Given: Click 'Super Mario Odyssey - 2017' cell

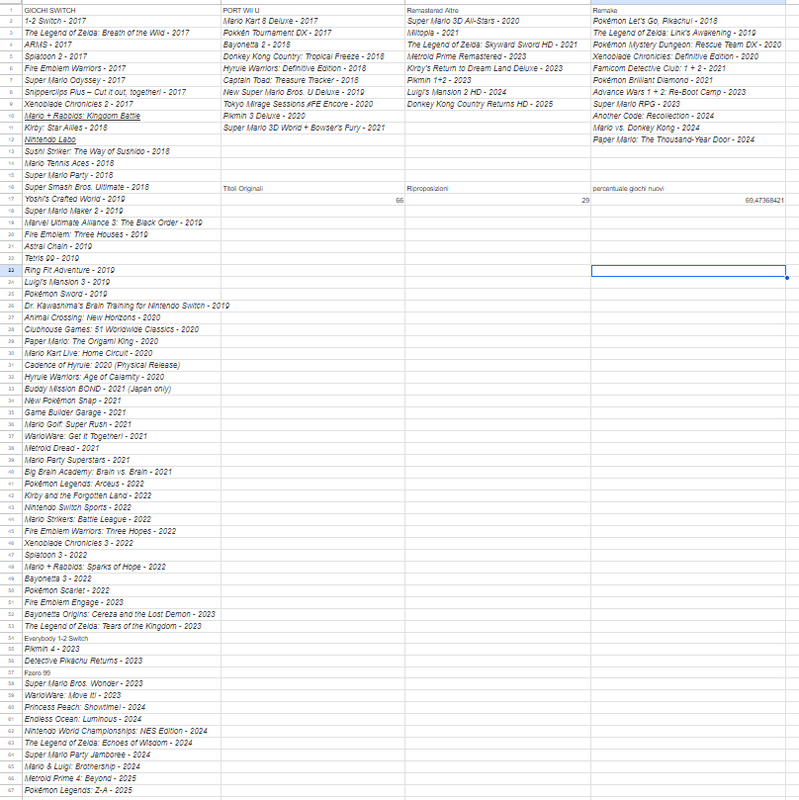Looking at the screenshot, I should pyautogui.click(x=121, y=80).
